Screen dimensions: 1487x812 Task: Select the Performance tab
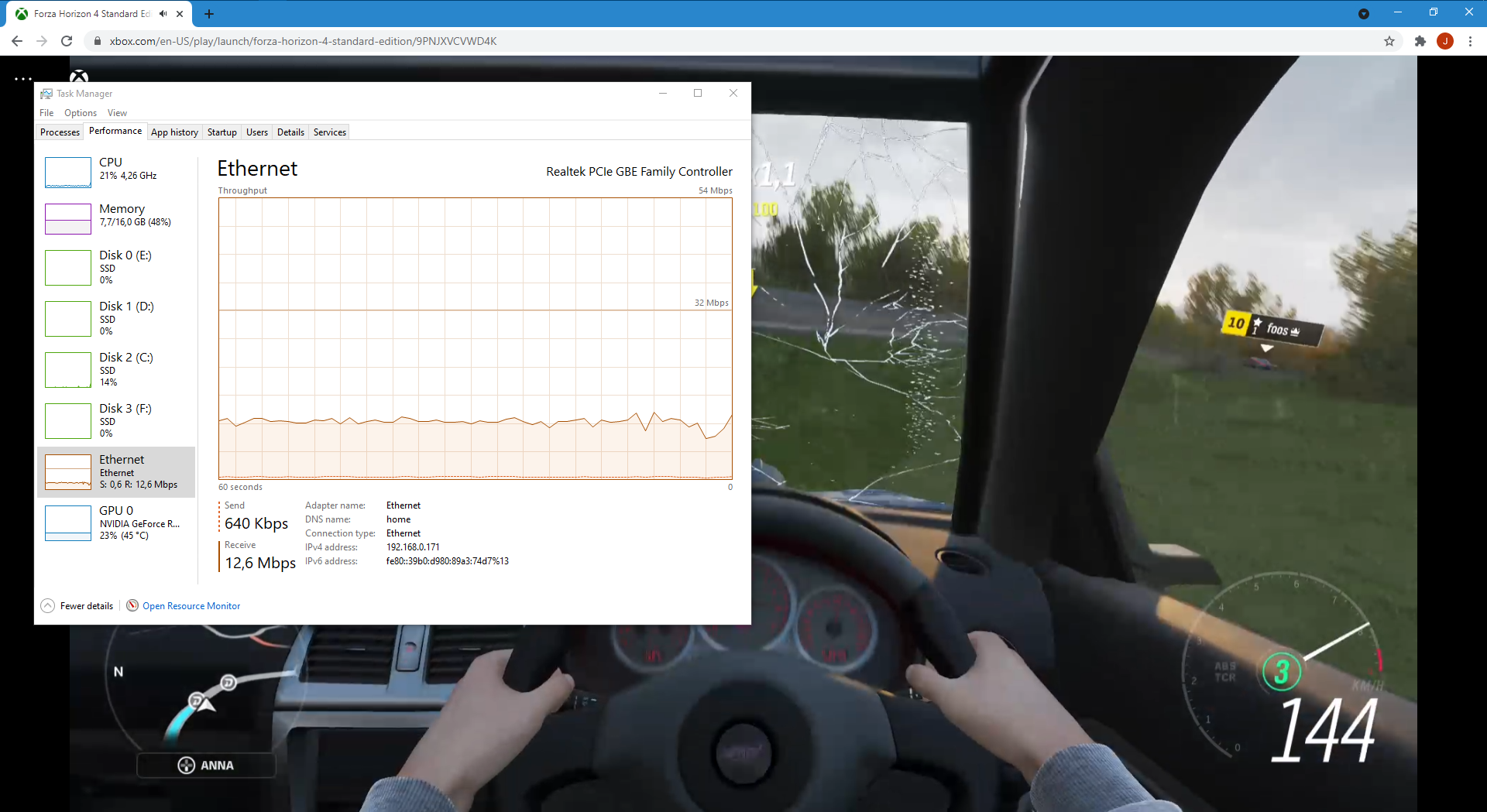115,131
